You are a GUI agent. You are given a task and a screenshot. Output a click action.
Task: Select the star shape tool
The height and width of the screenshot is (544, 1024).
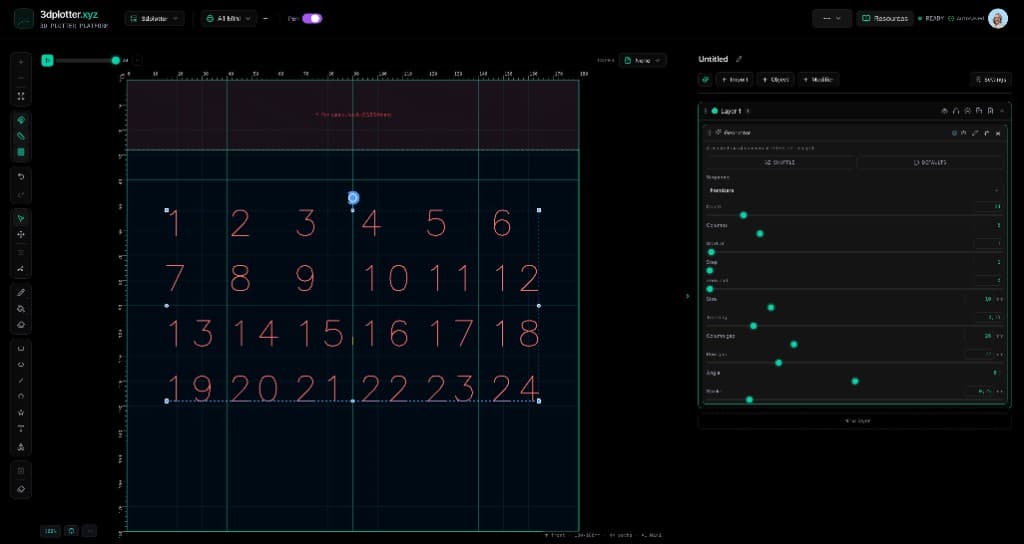[x=21, y=413]
